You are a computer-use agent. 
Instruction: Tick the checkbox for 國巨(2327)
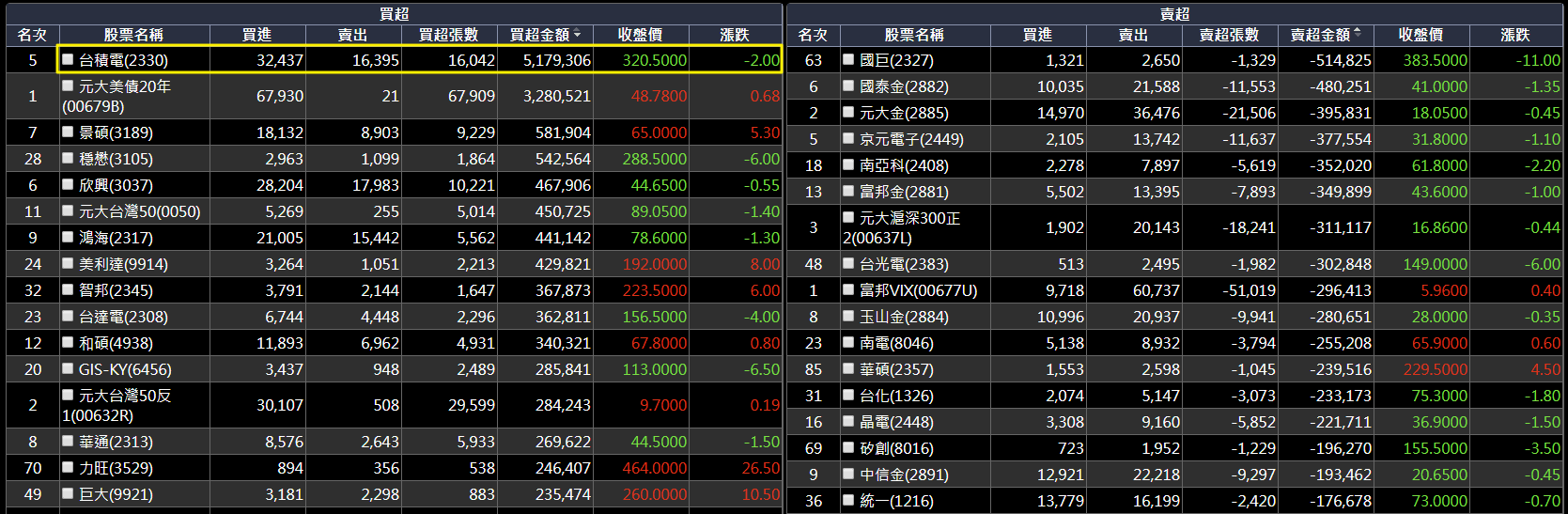click(848, 59)
